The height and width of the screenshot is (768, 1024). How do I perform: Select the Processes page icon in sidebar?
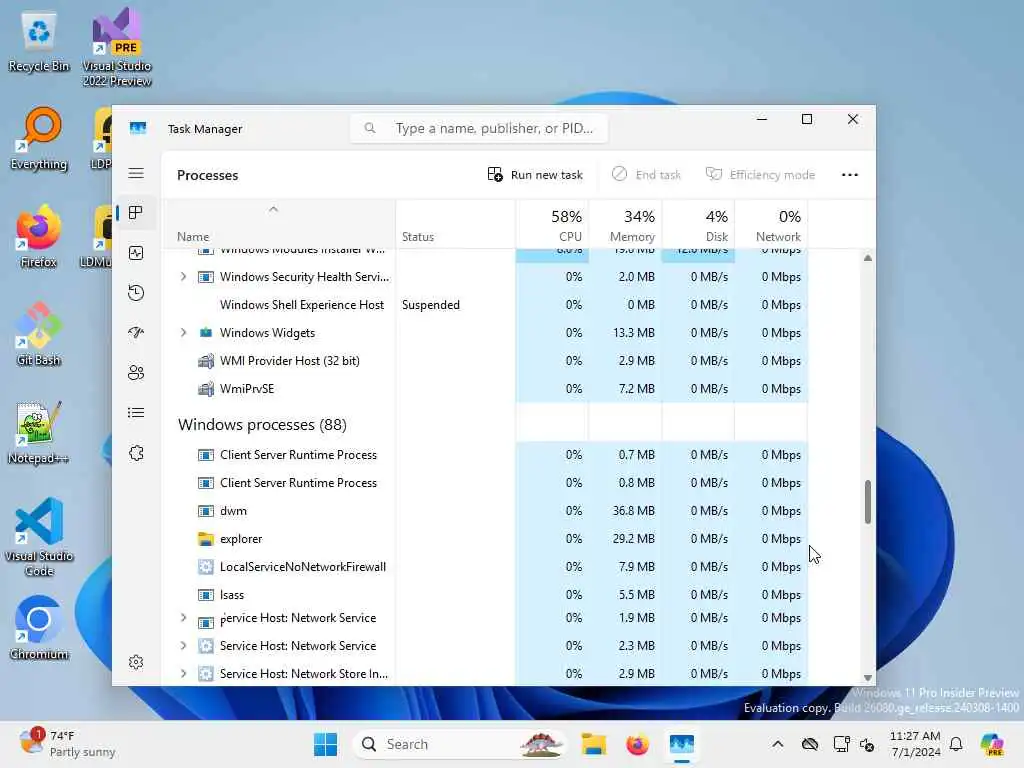click(136, 213)
